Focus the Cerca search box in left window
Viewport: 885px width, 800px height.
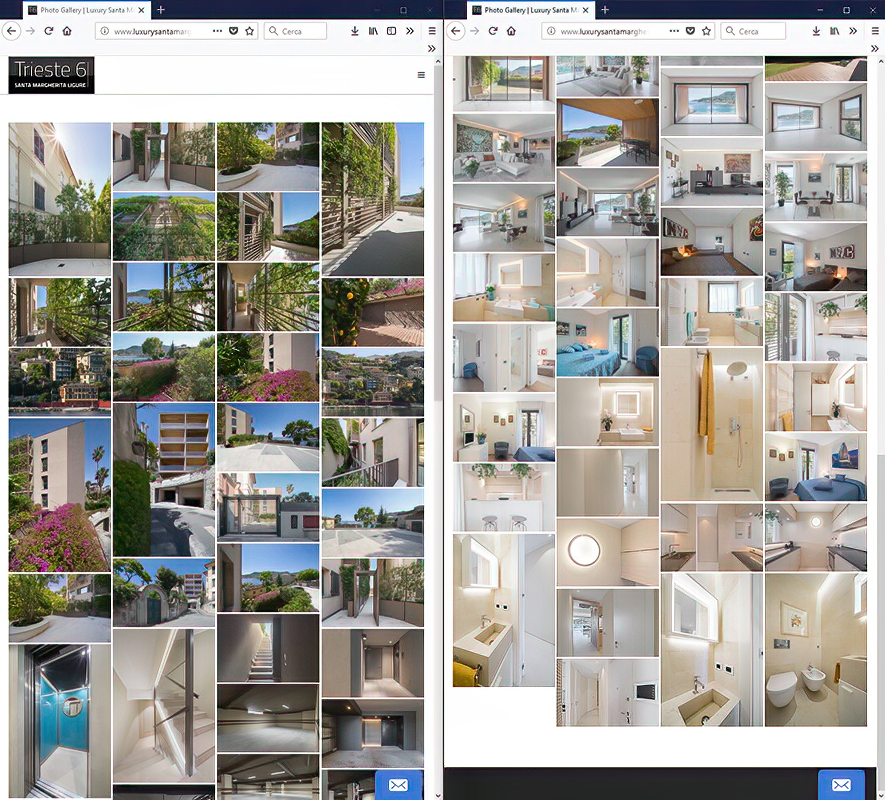pyautogui.click(x=296, y=31)
